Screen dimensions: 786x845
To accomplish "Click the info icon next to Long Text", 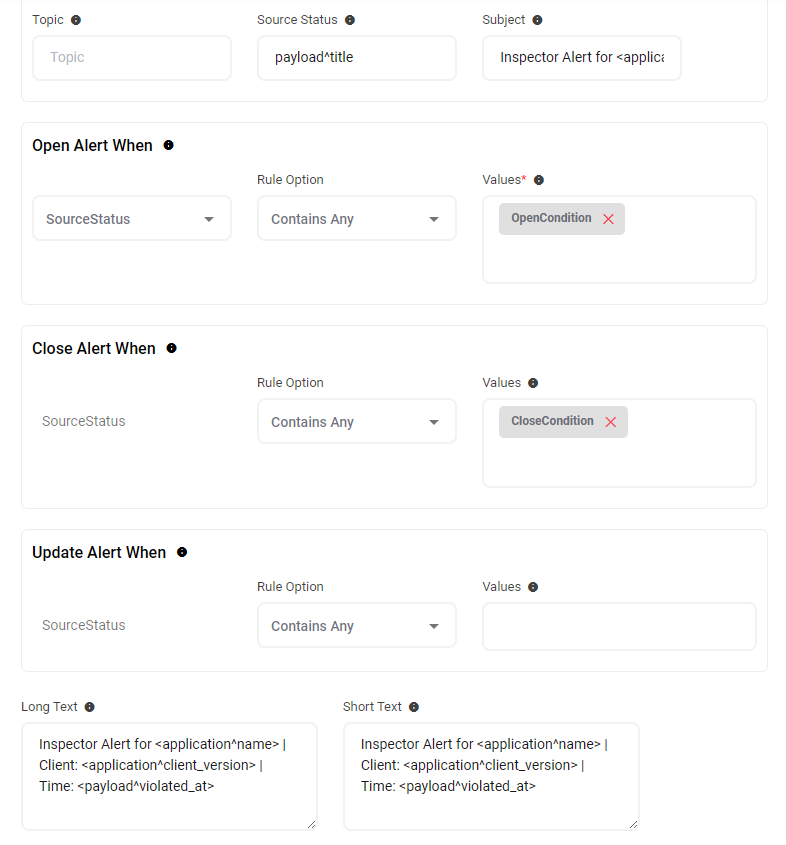I will [x=89, y=707].
